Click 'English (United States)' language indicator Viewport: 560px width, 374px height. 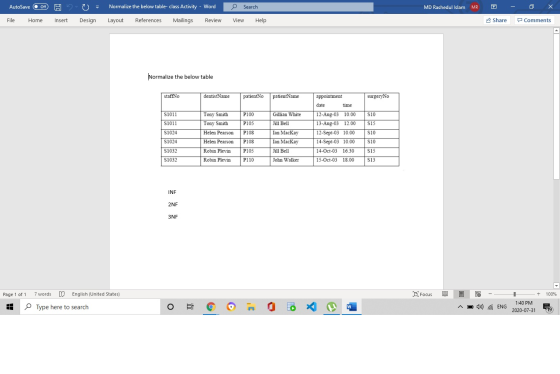(x=96, y=294)
